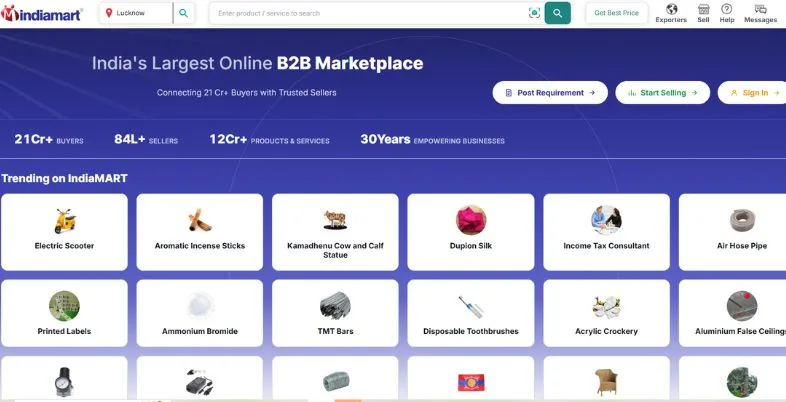Image resolution: width=786 pixels, height=402 pixels.
Task: Open the Printed Labels label
Action: coord(64,331)
